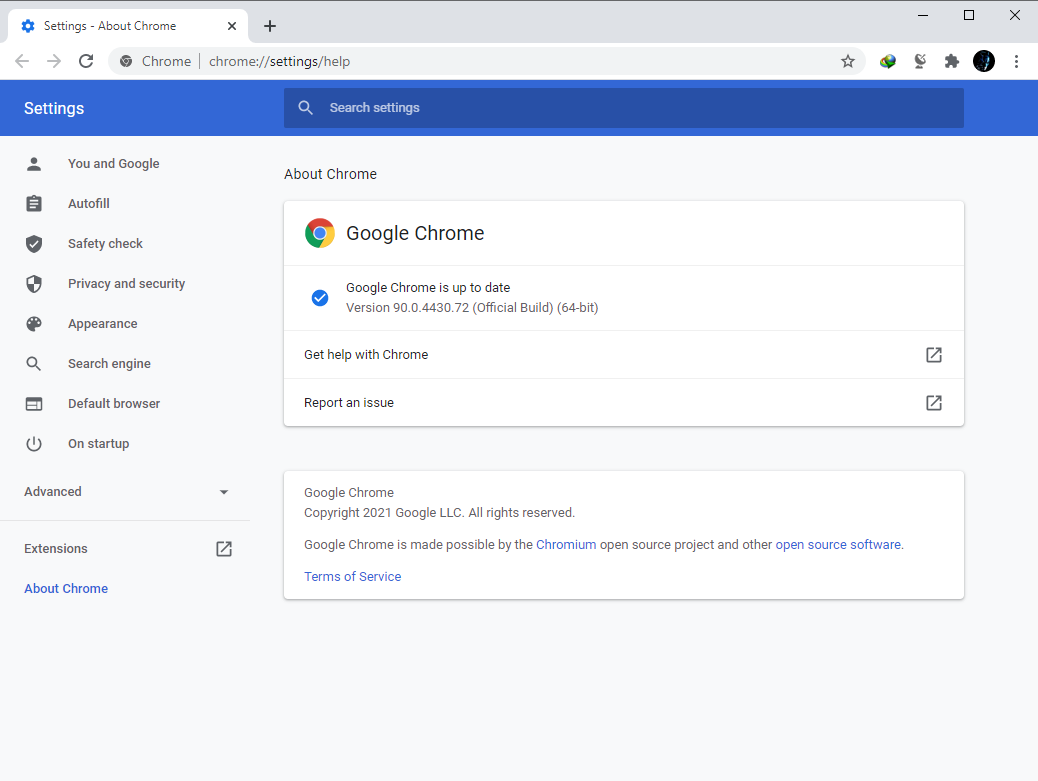The height and width of the screenshot is (781, 1038).
Task: Expand the Advanced section arrow
Action: pos(224,492)
